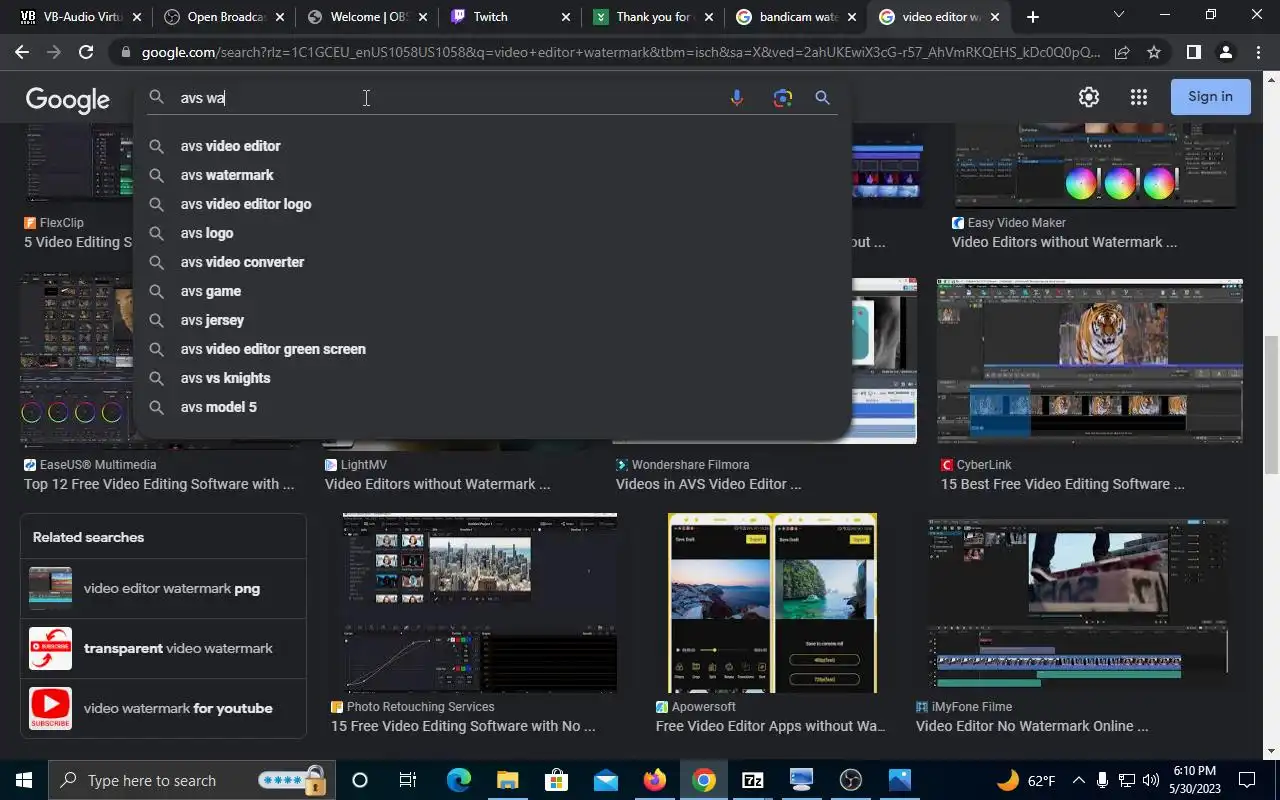Go back to previous page
The image size is (1280, 800).
tap(22, 52)
